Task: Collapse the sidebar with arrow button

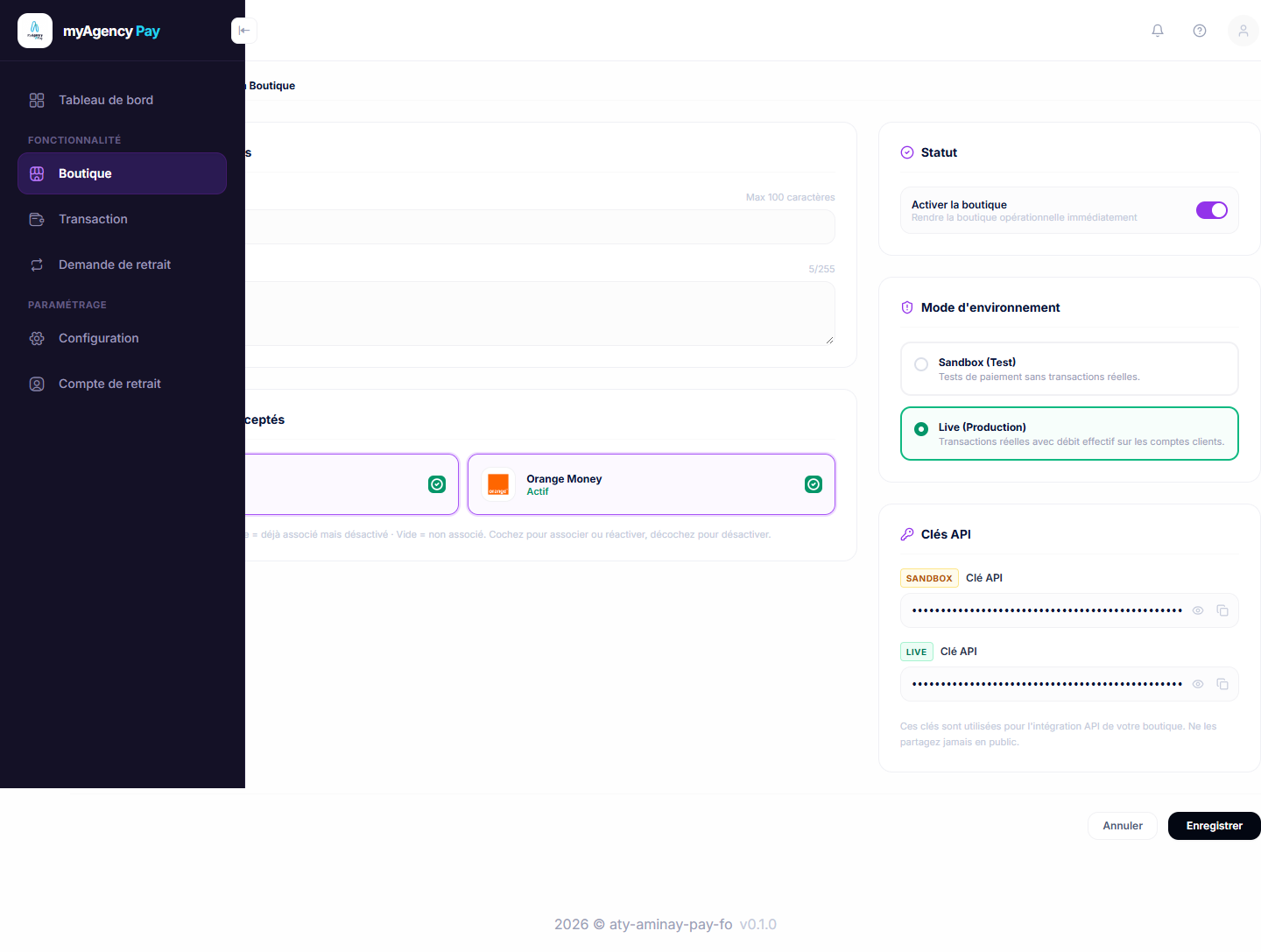Action: pyautogui.click(x=244, y=31)
